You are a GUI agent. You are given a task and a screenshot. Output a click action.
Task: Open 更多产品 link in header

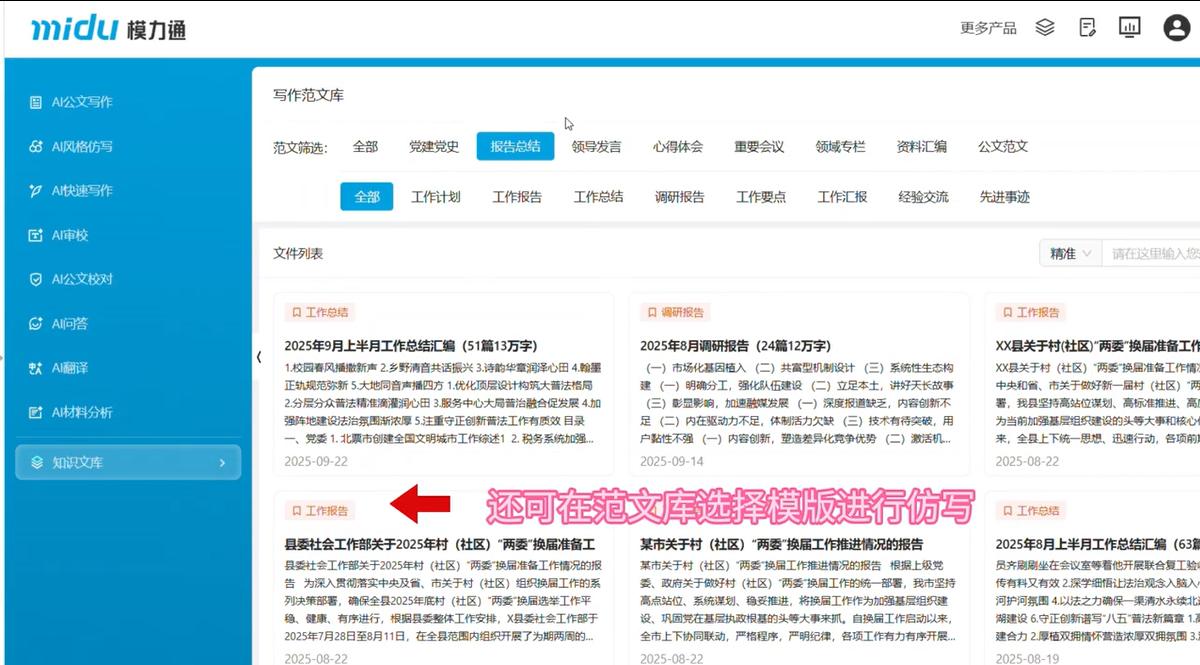tap(988, 28)
